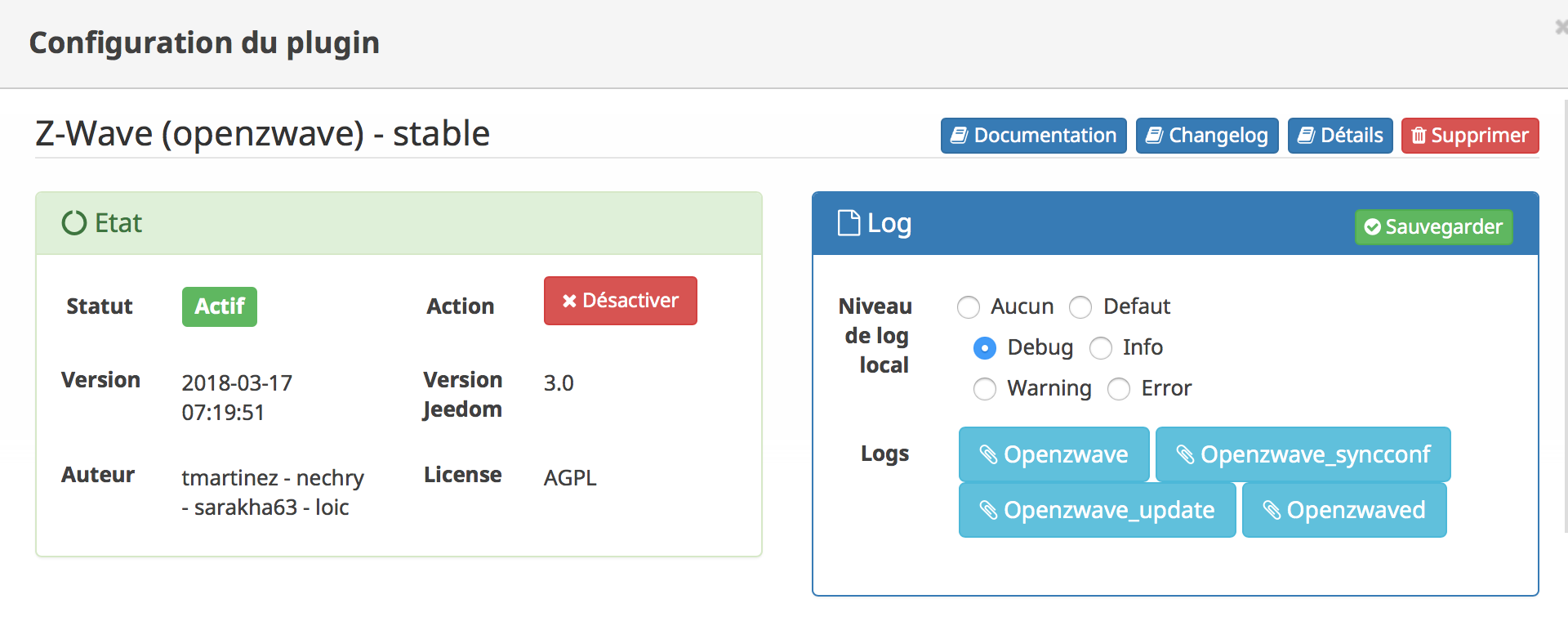Open the Openzwave log
1568x626 pixels.
pyautogui.click(x=1054, y=454)
